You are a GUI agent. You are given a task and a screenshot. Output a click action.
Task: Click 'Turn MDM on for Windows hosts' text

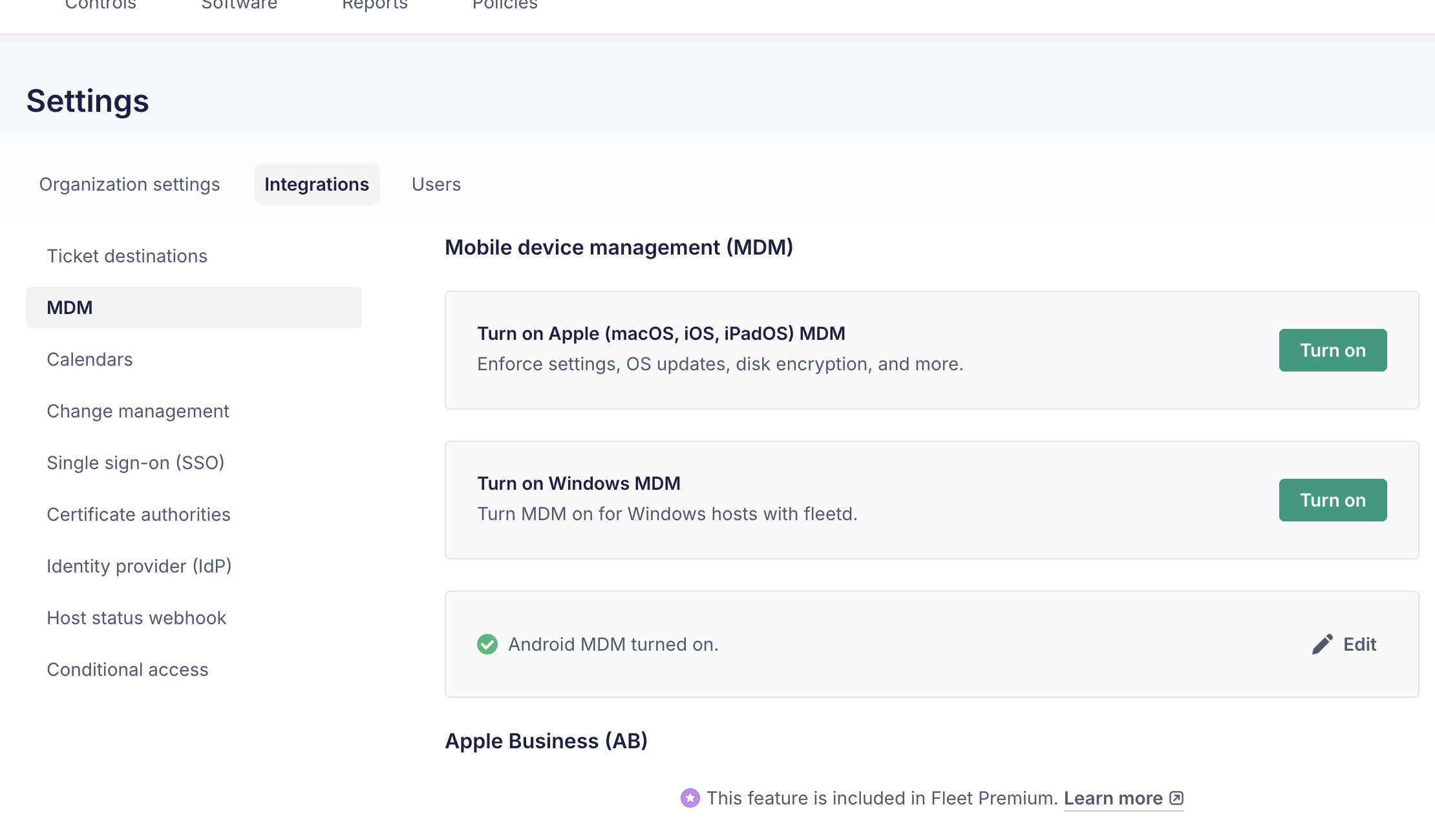[667, 514]
